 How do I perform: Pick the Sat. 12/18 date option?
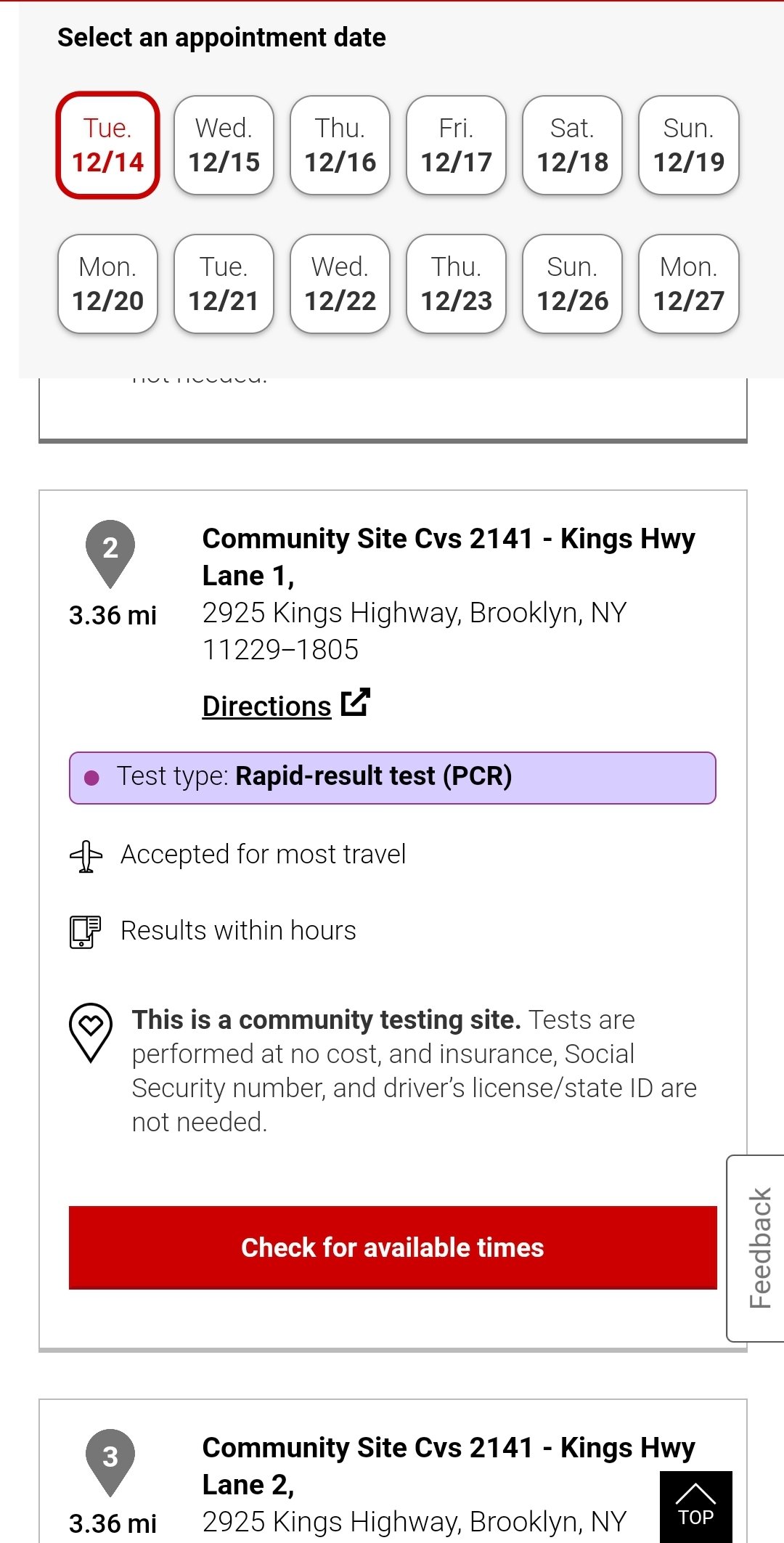[x=573, y=144]
